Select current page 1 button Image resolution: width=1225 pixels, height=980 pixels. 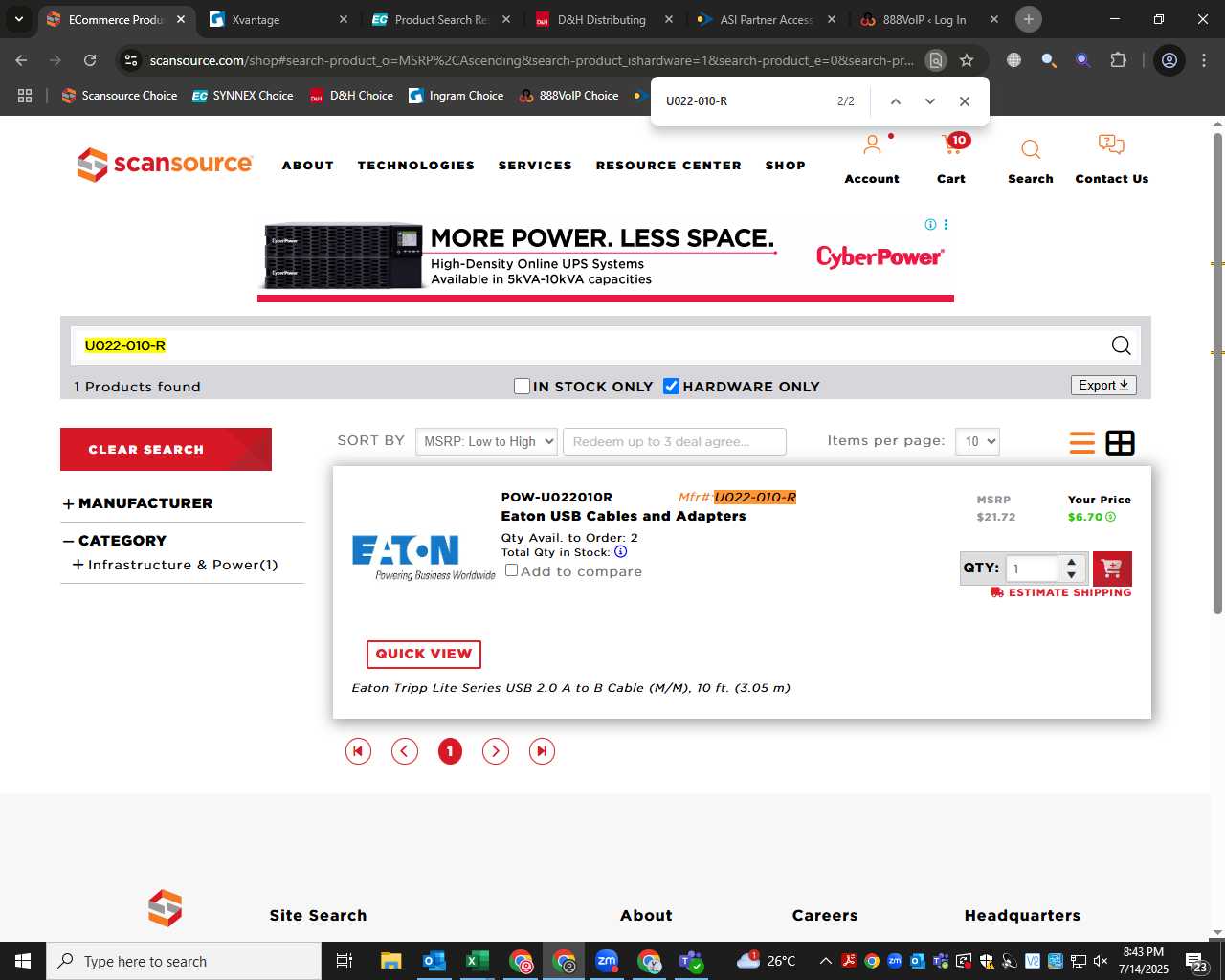coord(450,751)
